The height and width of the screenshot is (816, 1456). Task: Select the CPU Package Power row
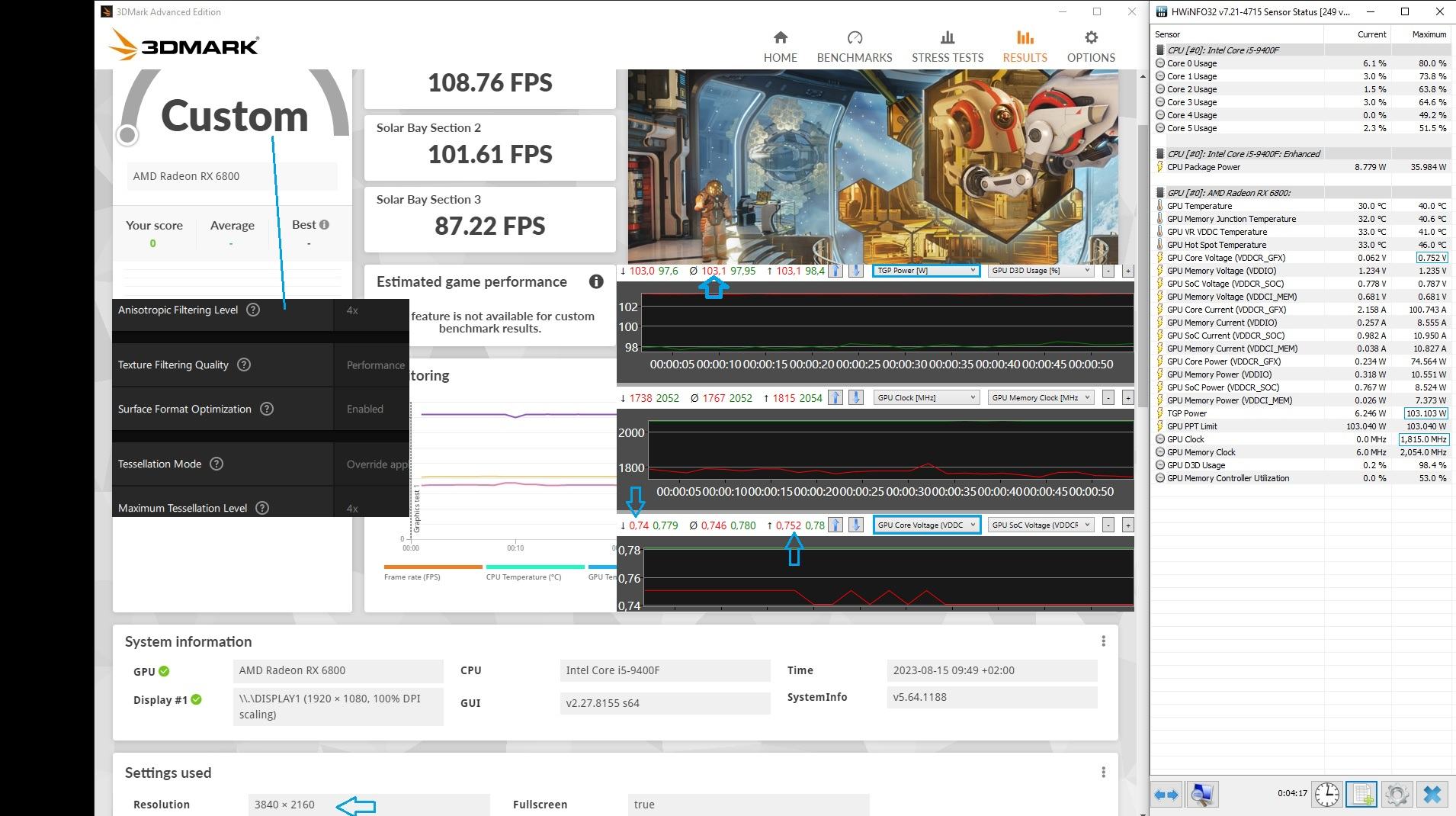[x=1300, y=167]
